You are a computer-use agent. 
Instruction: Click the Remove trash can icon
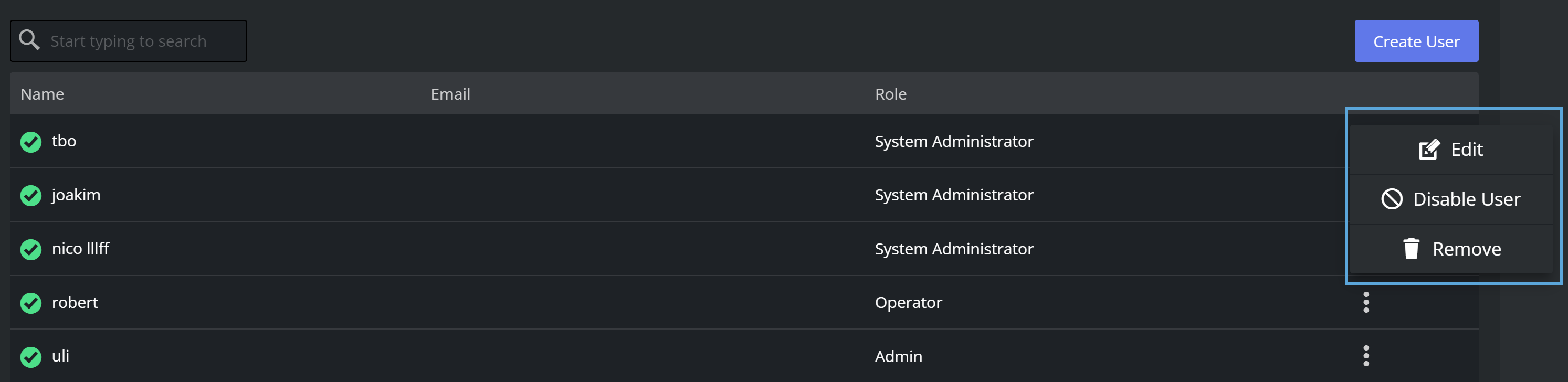[x=1411, y=249]
